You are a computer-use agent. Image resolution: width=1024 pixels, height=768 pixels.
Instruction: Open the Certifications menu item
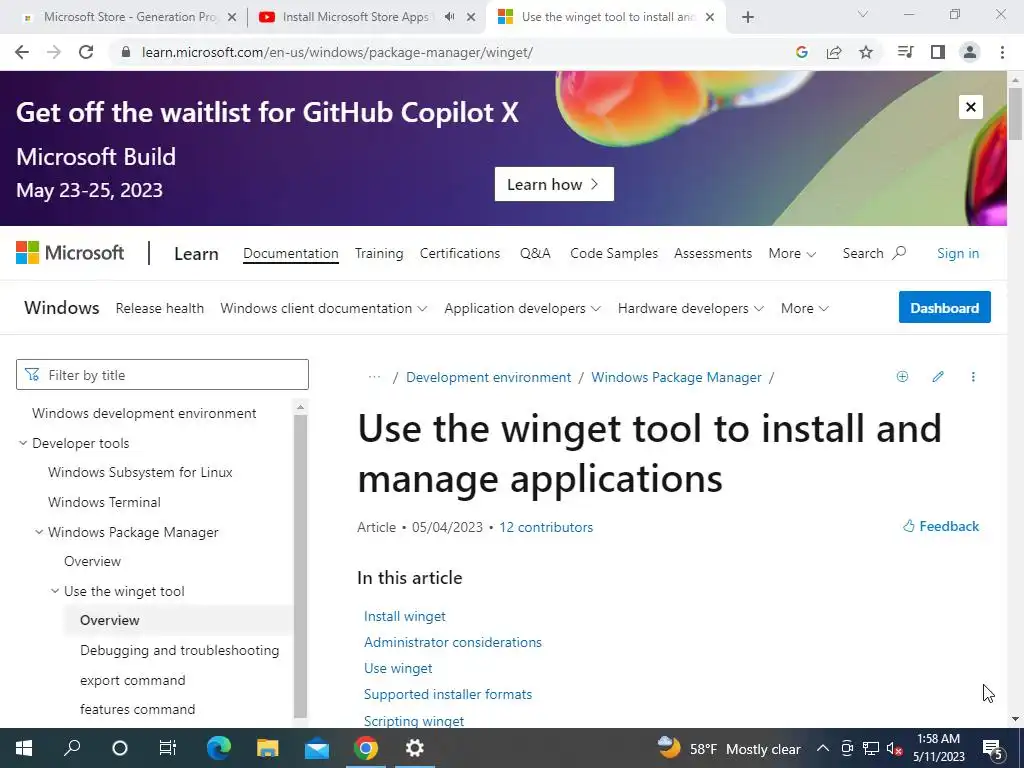click(x=460, y=253)
